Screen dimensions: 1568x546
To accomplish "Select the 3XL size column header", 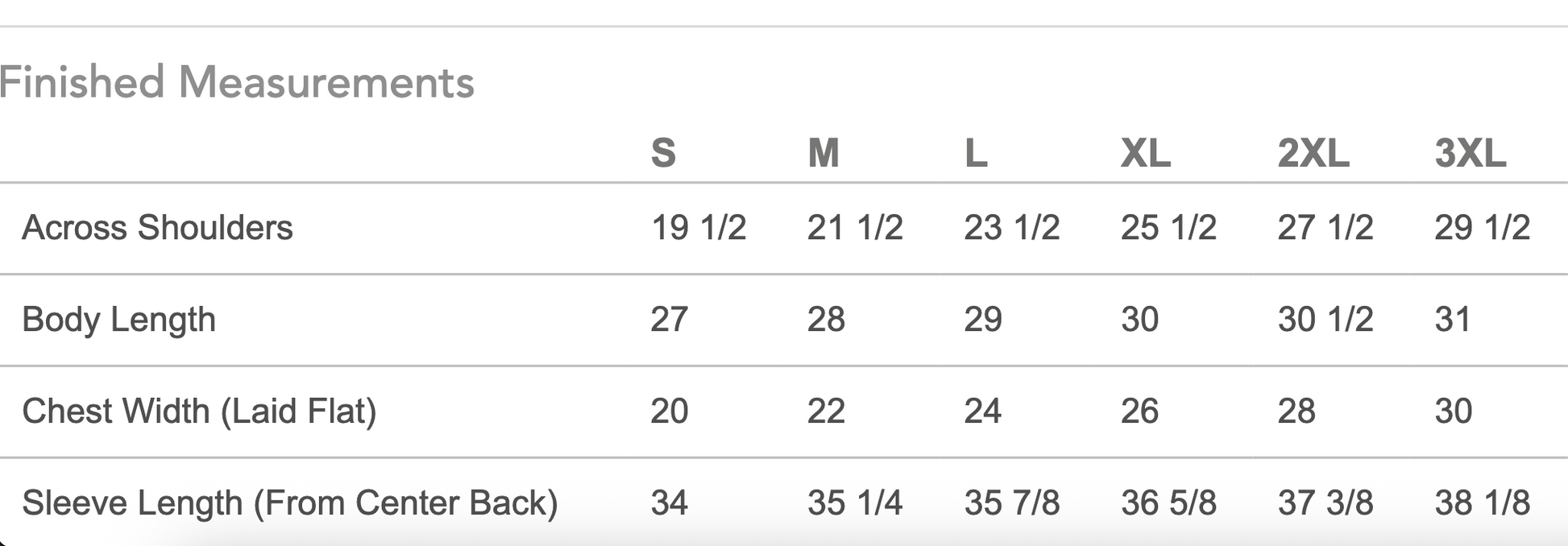I will [1471, 153].
